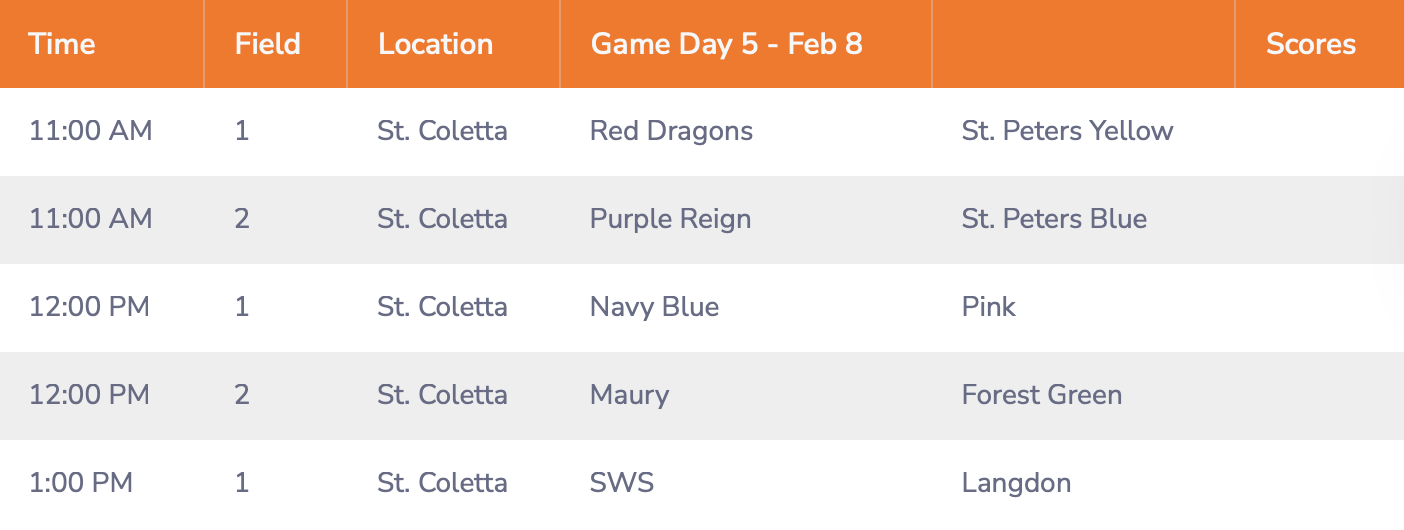This screenshot has width=1404, height=530.
Task: Select the Red Dragons team name
Action: (671, 131)
